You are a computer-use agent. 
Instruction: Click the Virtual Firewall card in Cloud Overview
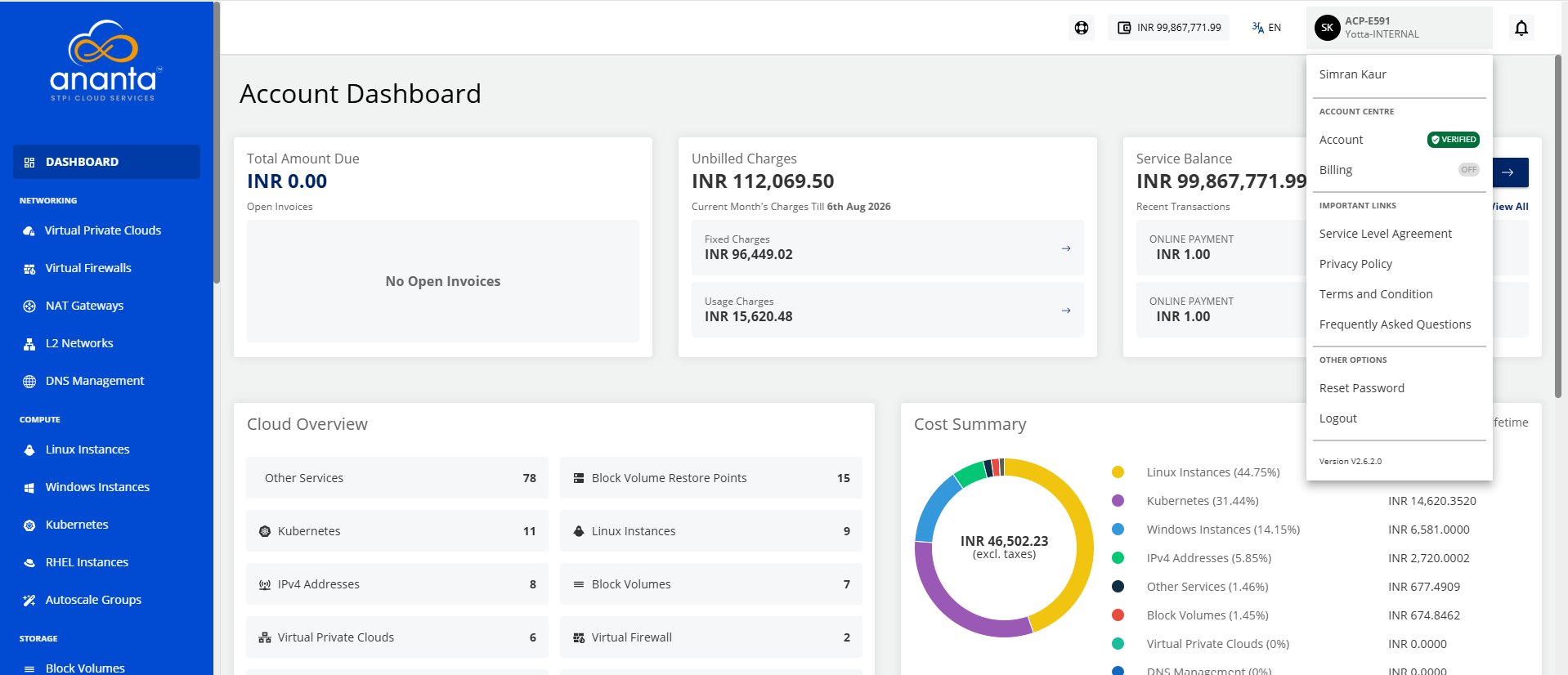pos(711,637)
